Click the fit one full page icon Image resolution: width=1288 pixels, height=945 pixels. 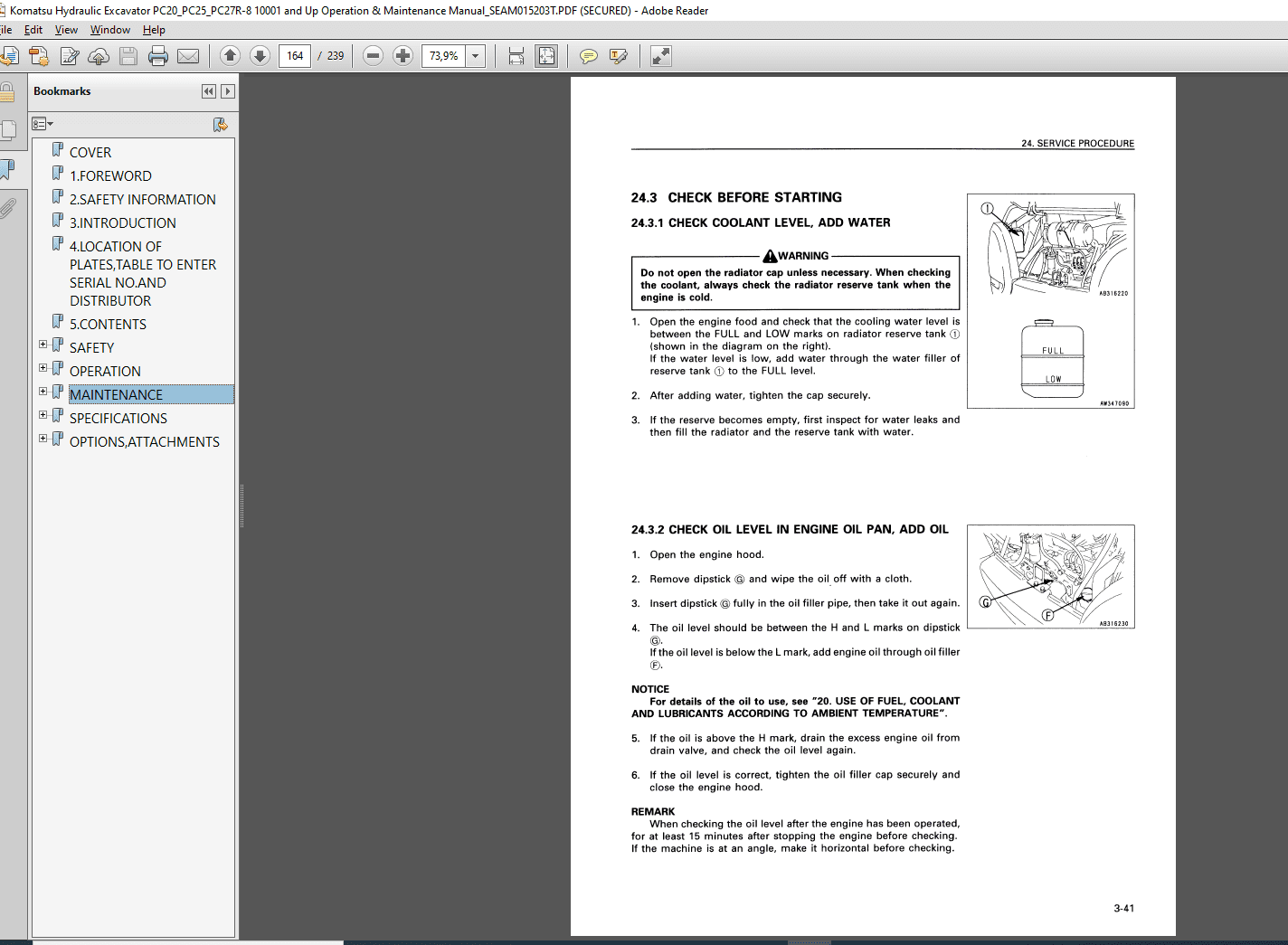tap(546, 56)
